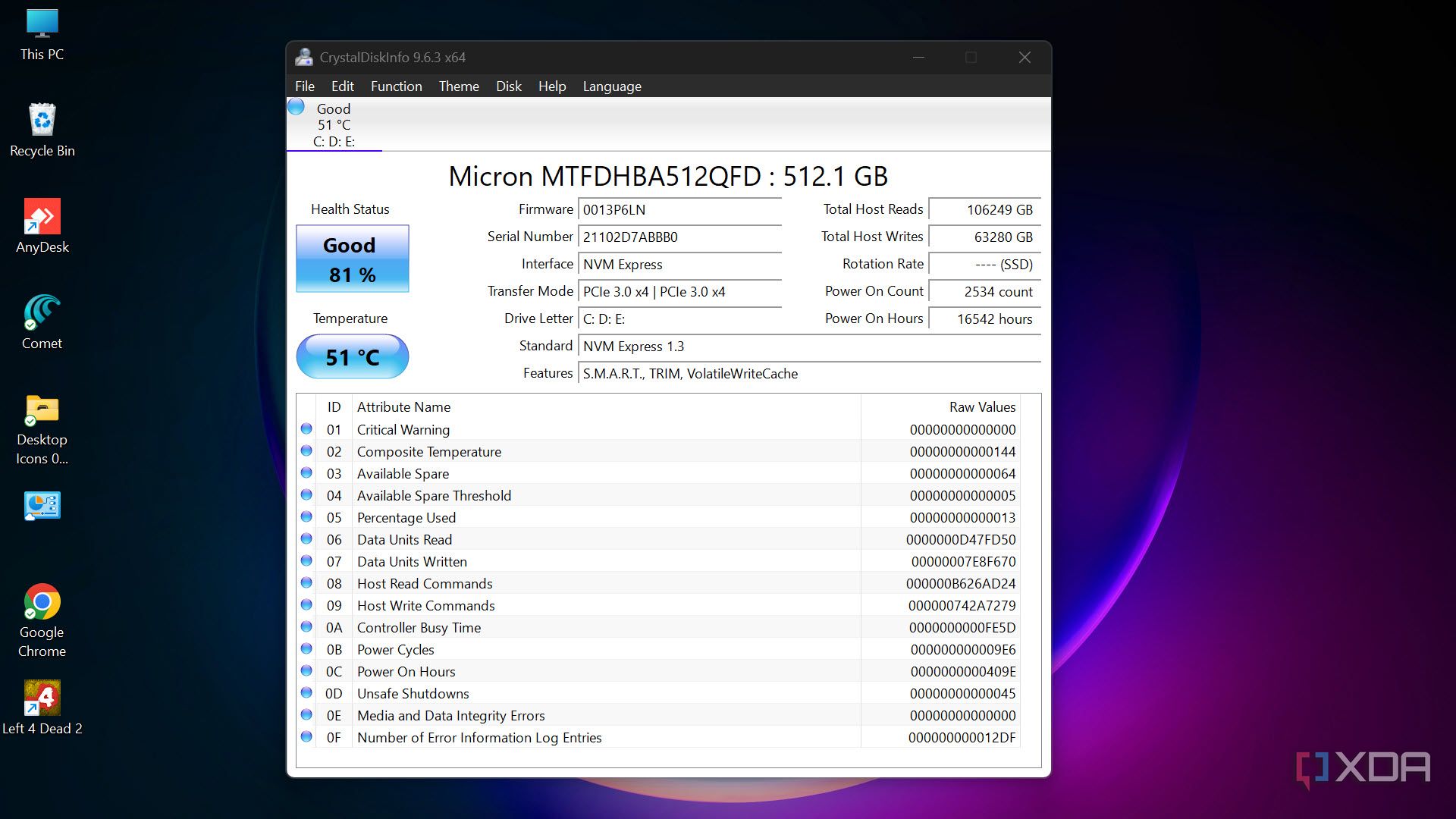Click the Firmware field 0013P6LN
1456x819 pixels.
click(679, 210)
